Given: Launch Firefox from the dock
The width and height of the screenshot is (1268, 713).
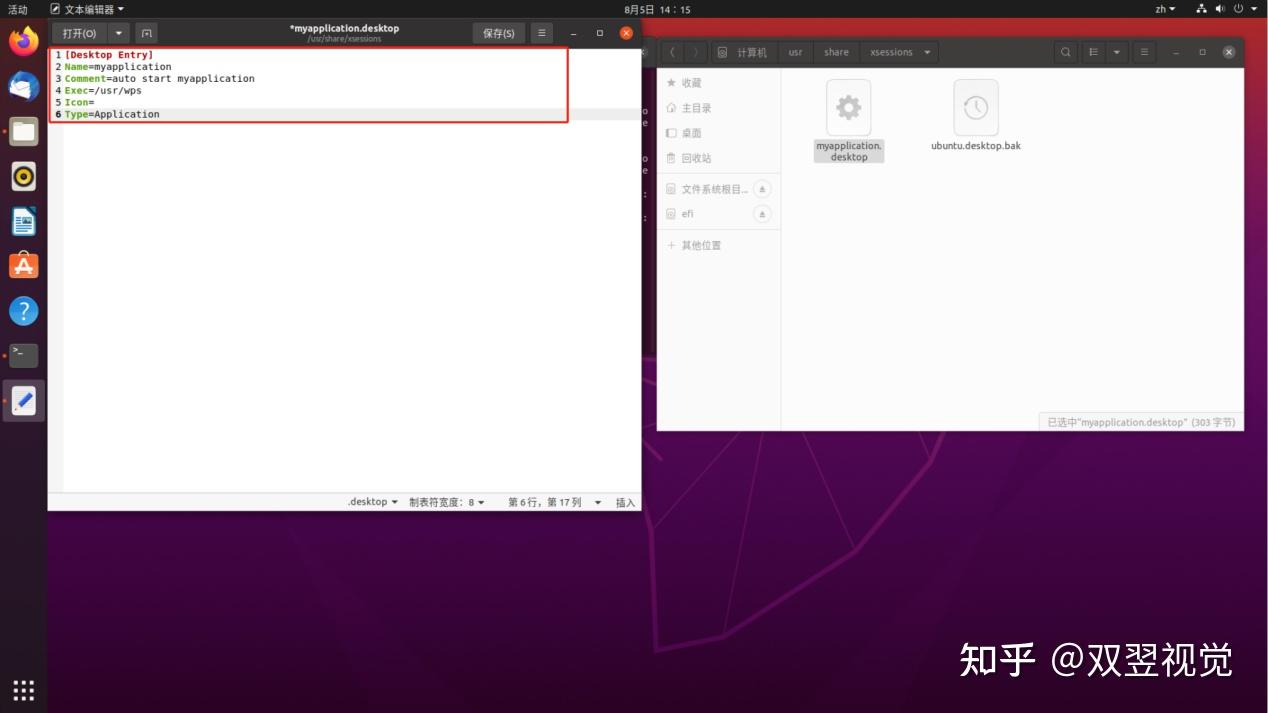Looking at the screenshot, I should 23,41.
